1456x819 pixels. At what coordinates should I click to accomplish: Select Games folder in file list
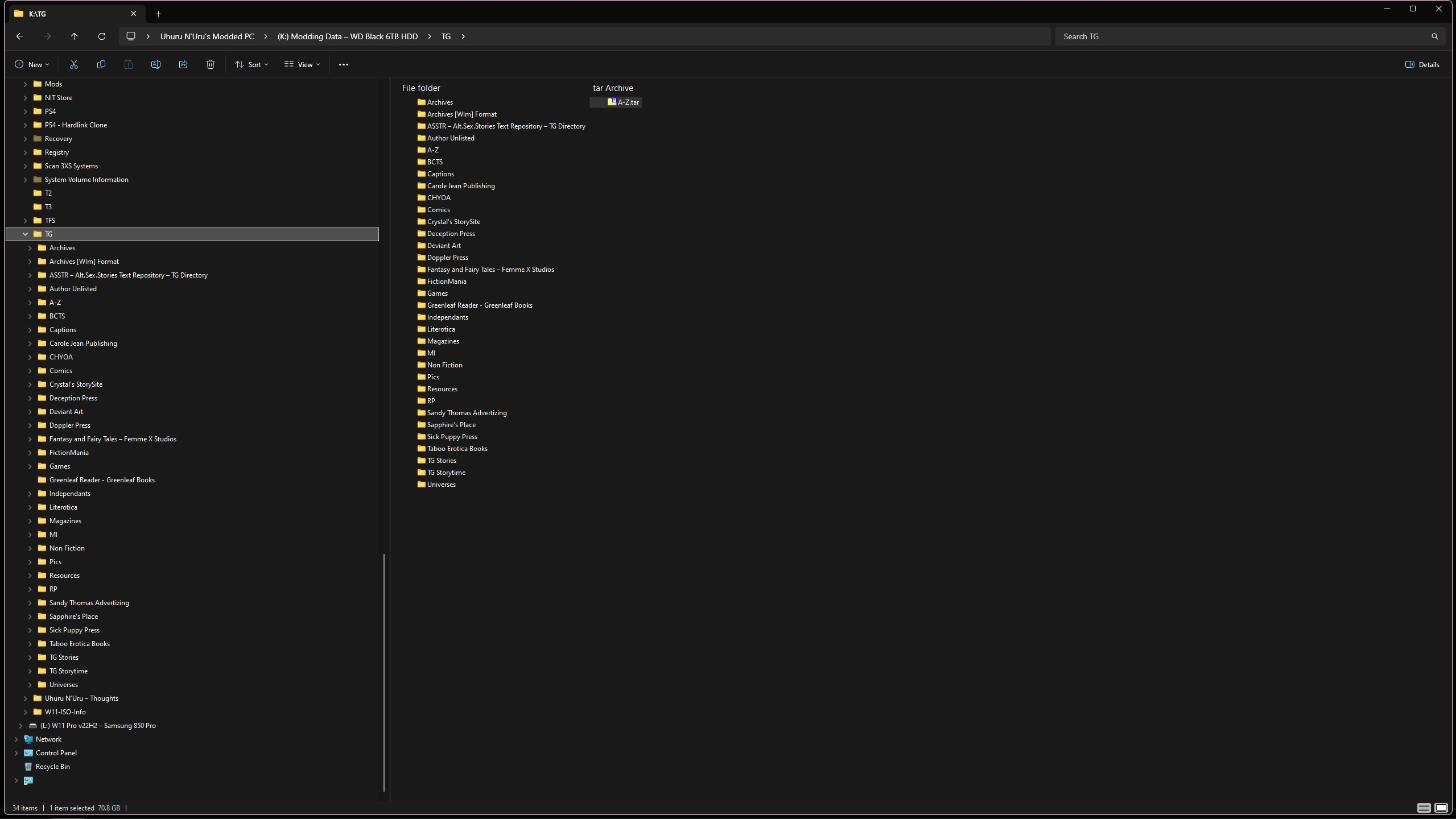(x=437, y=293)
